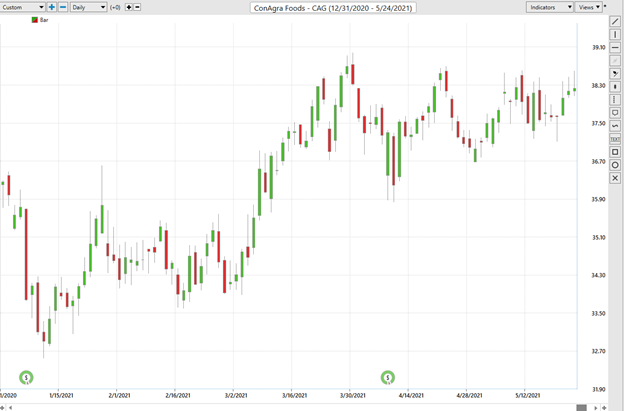Click the 34.30 price axis label
Image resolution: width=624 pixels, height=411 pixels.
click(x=599, y=275)
